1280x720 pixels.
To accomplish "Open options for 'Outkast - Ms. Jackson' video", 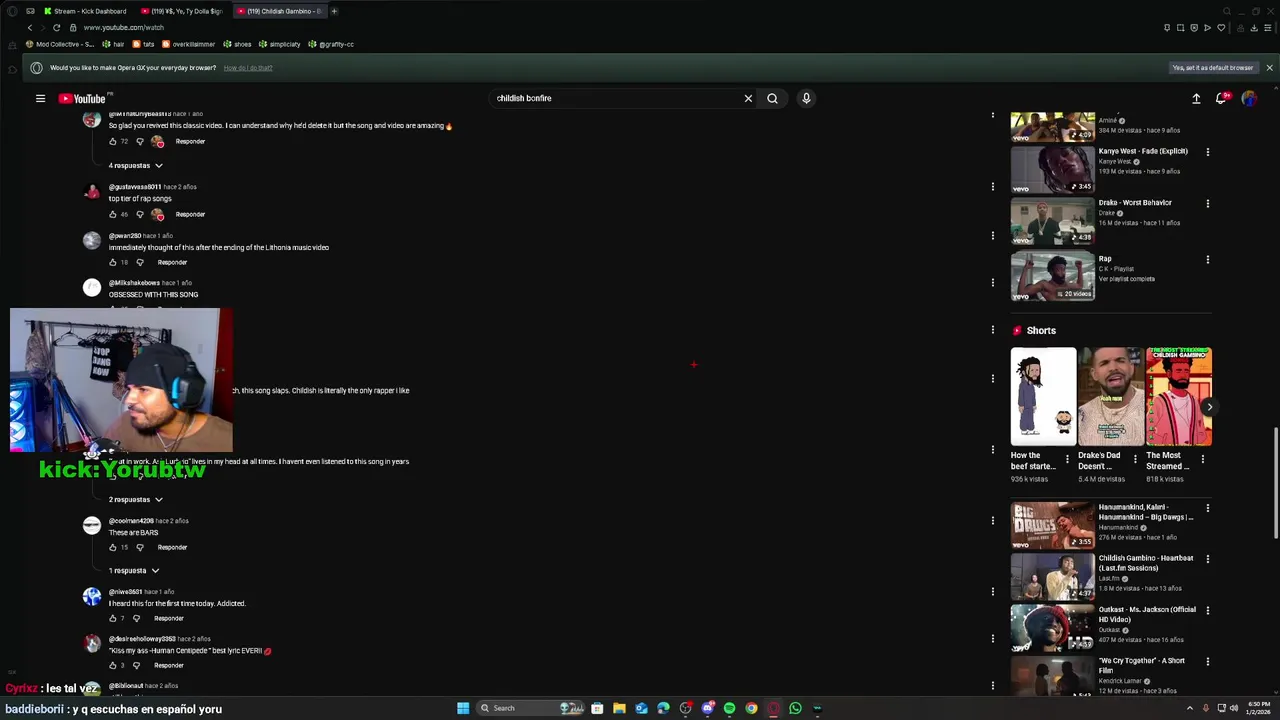I will pos(1207,610).
